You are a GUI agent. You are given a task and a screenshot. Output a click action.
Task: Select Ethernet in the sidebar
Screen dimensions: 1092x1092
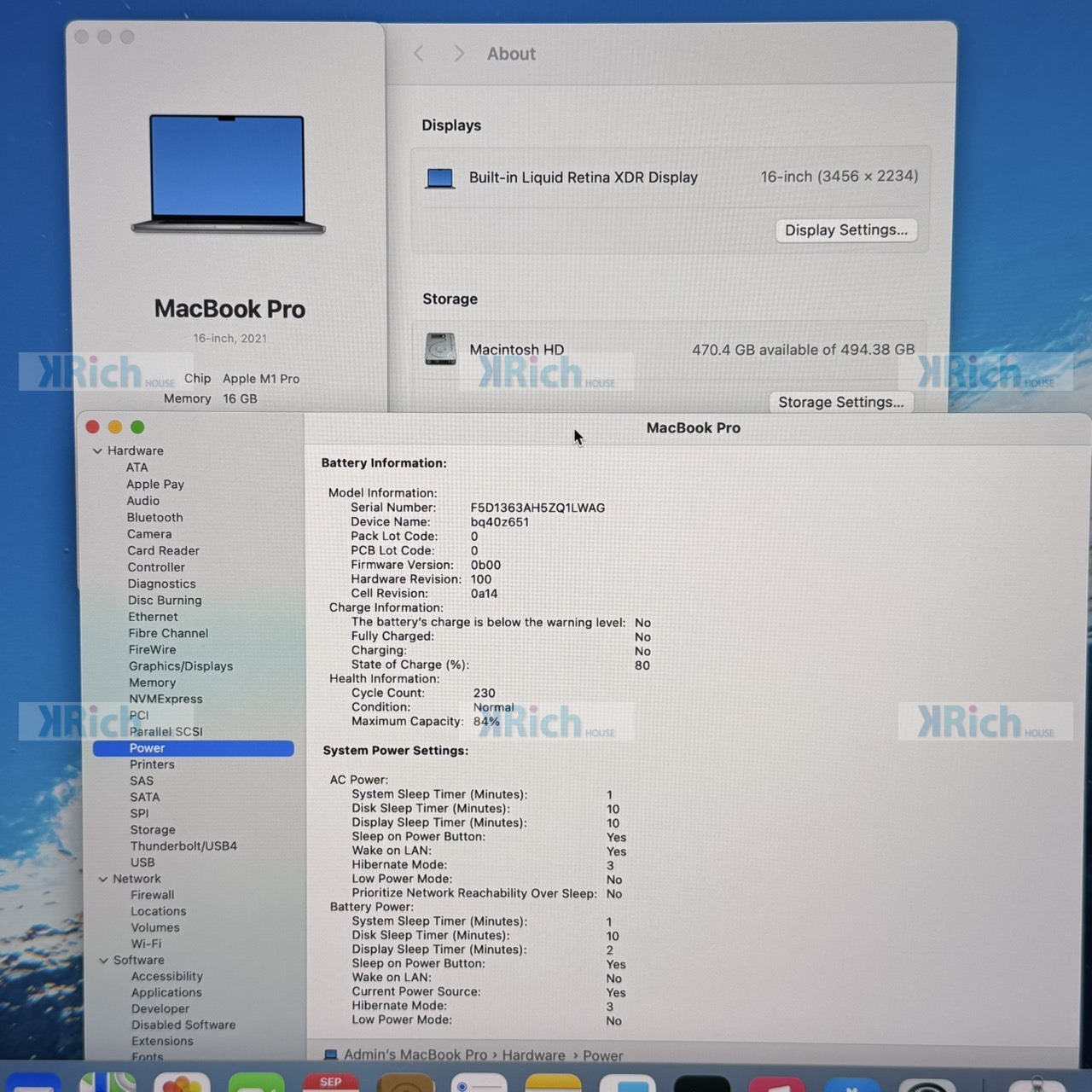154,617
